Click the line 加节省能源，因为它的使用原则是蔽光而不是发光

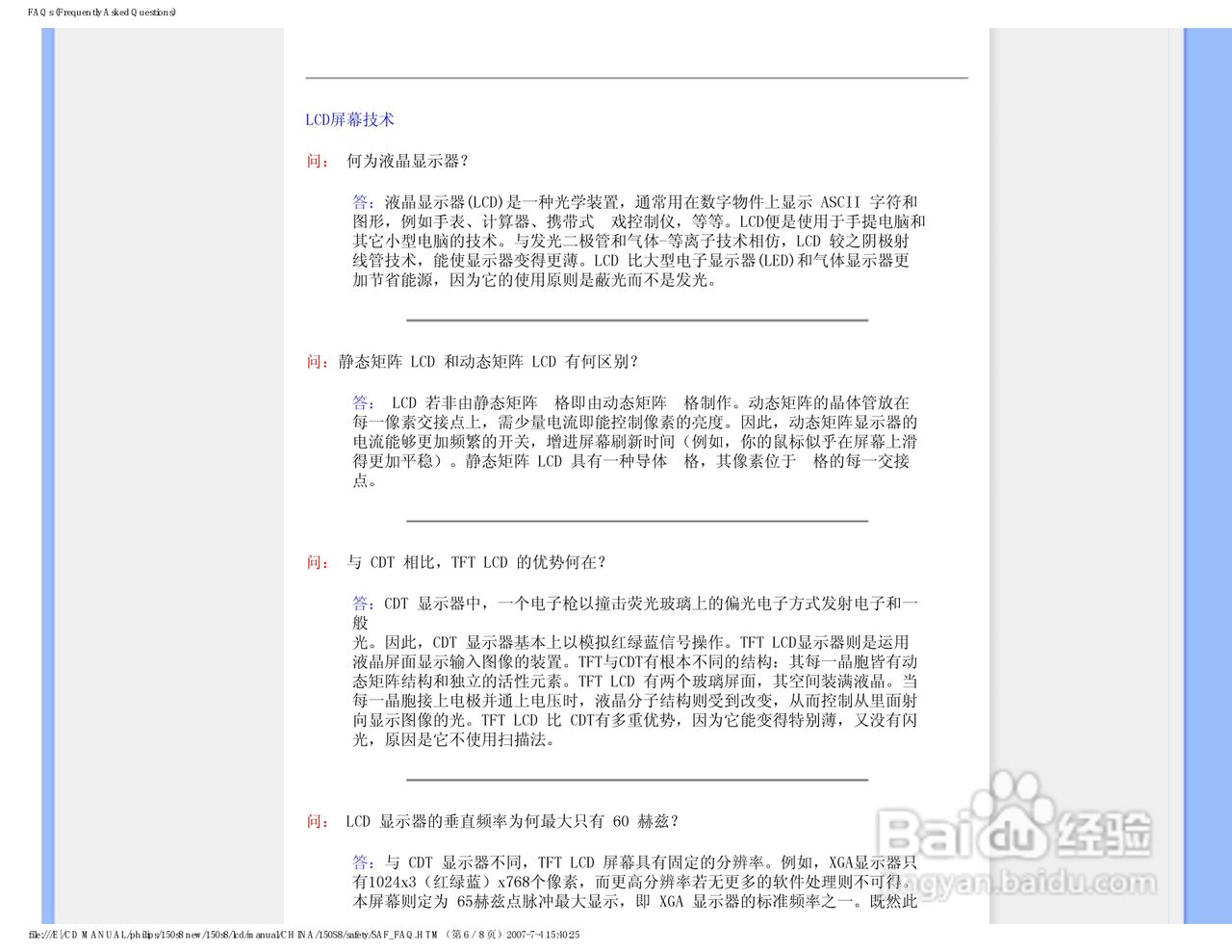click(x=535, y=280)
